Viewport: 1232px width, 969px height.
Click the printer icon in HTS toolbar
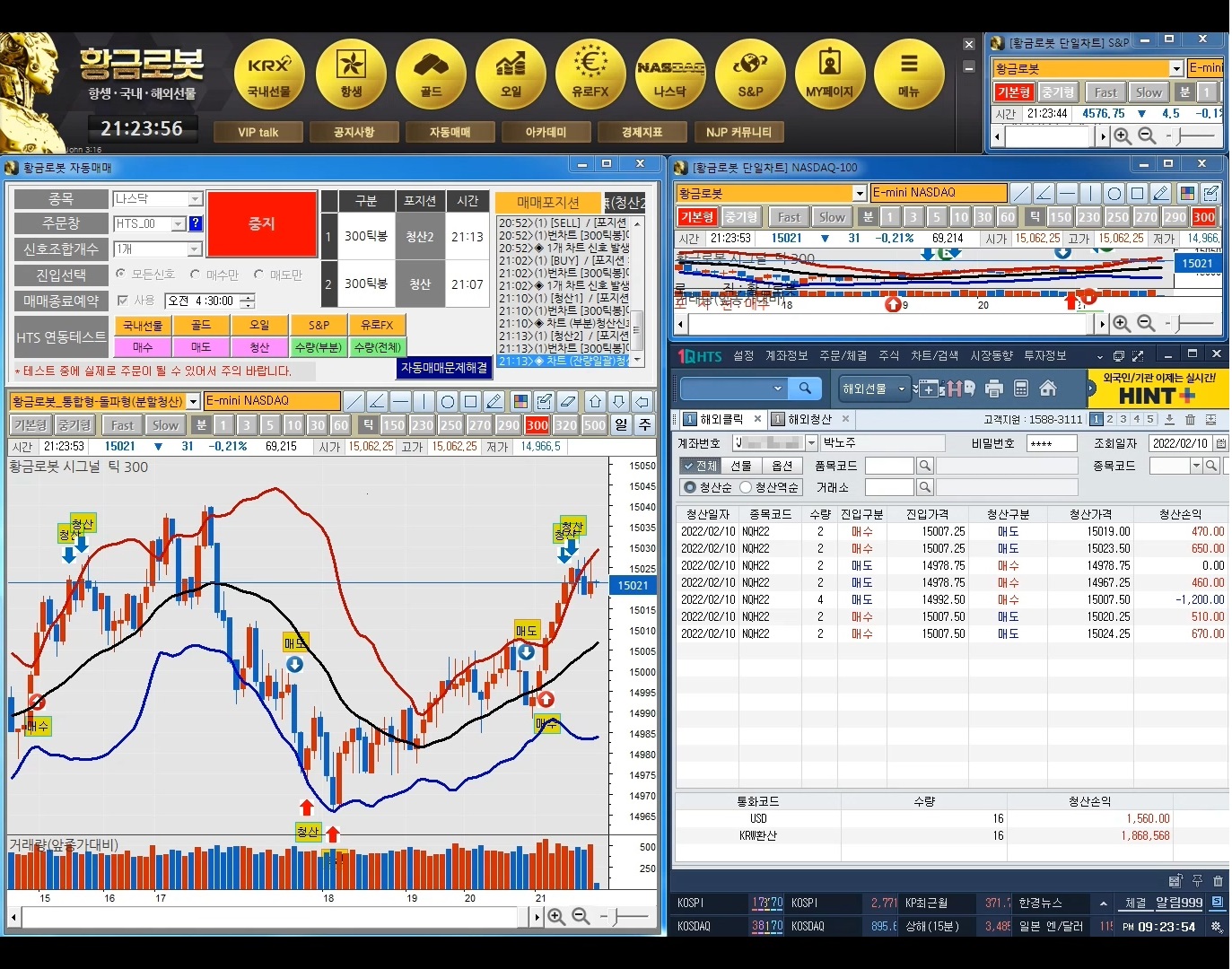pos(993,388)
